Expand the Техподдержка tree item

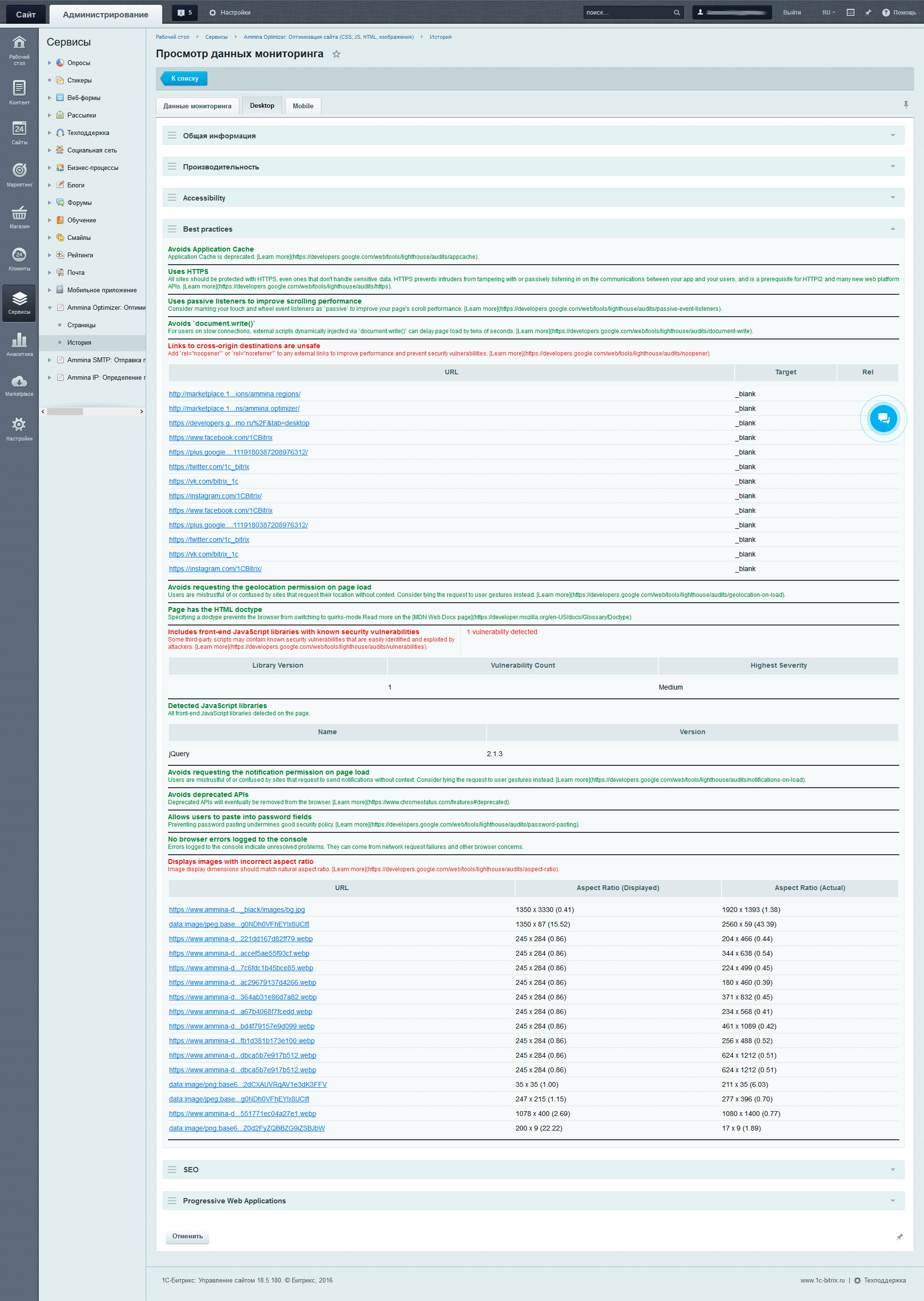50,133
